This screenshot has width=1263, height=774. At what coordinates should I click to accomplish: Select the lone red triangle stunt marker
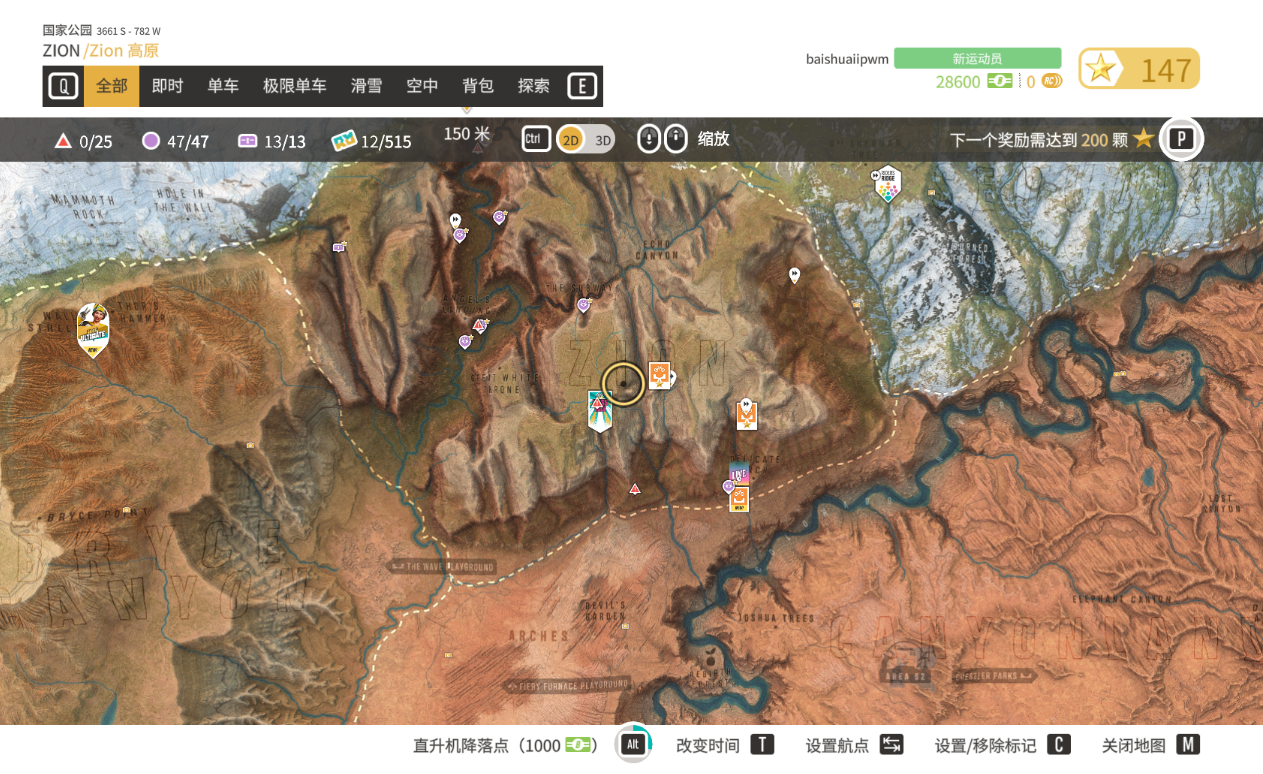pyautogui.click(x=634, y=489)
